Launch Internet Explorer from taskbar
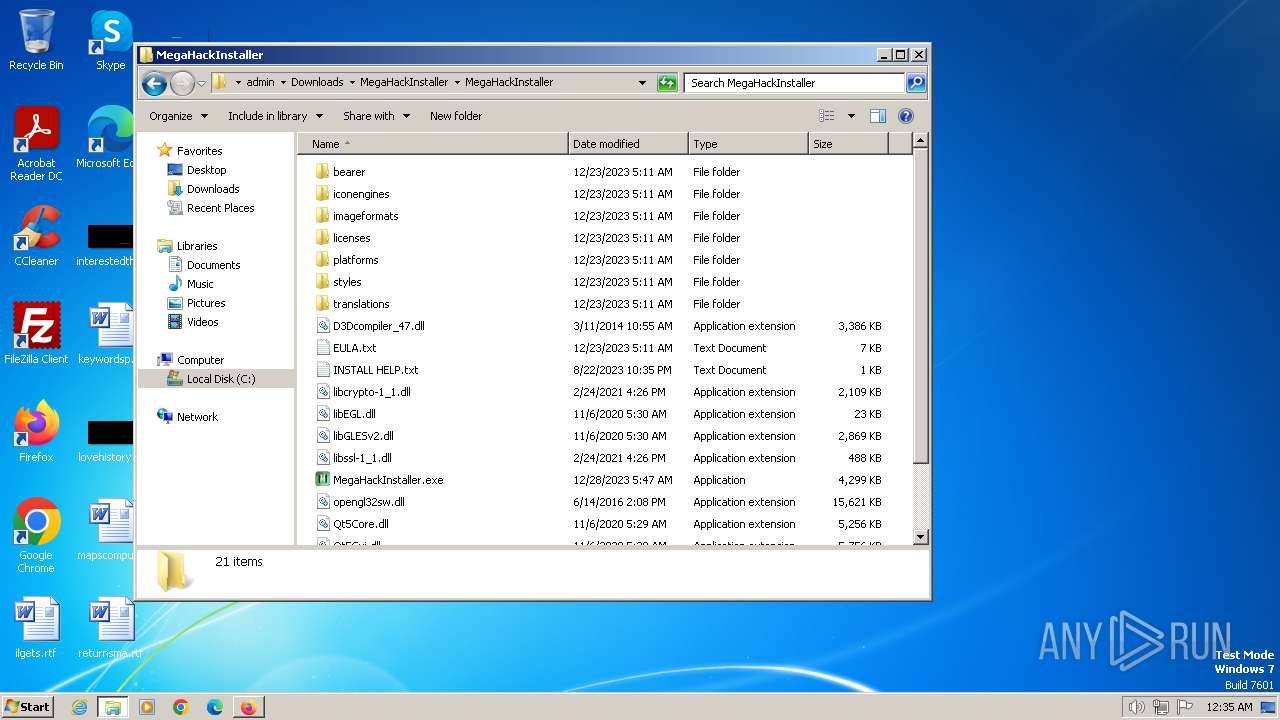 [x=79, y=707]
